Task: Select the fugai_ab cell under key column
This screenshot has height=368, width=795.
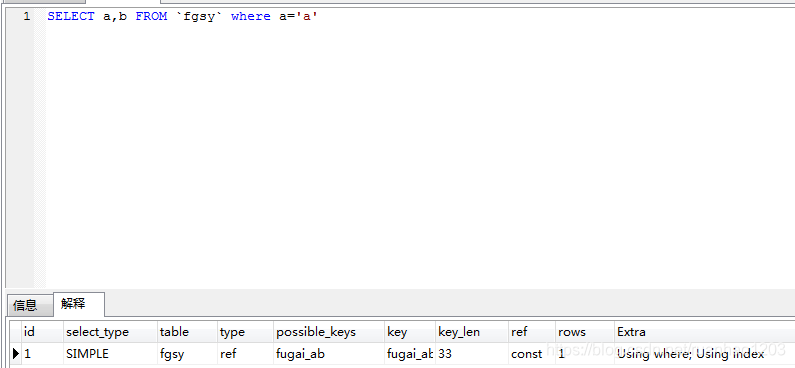Action: pyautogui.click(x=410, y=353)
